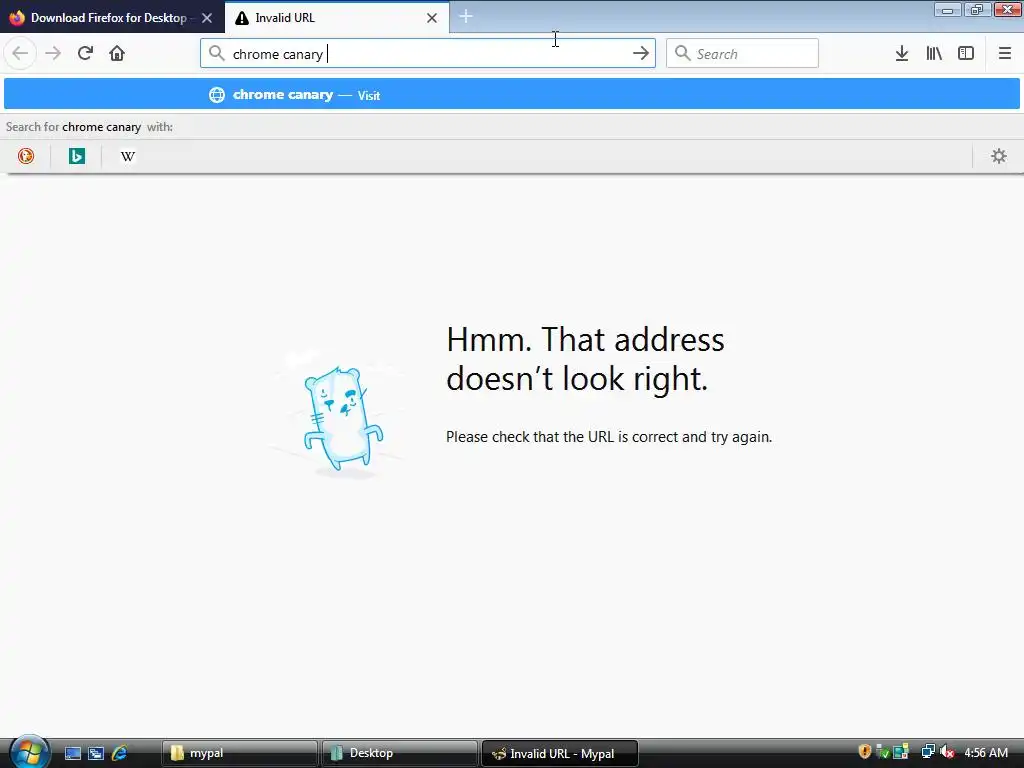The image size is (1024, 768).
Task: Launch Internet Explorer from quick launch
Action: [120, 753]
